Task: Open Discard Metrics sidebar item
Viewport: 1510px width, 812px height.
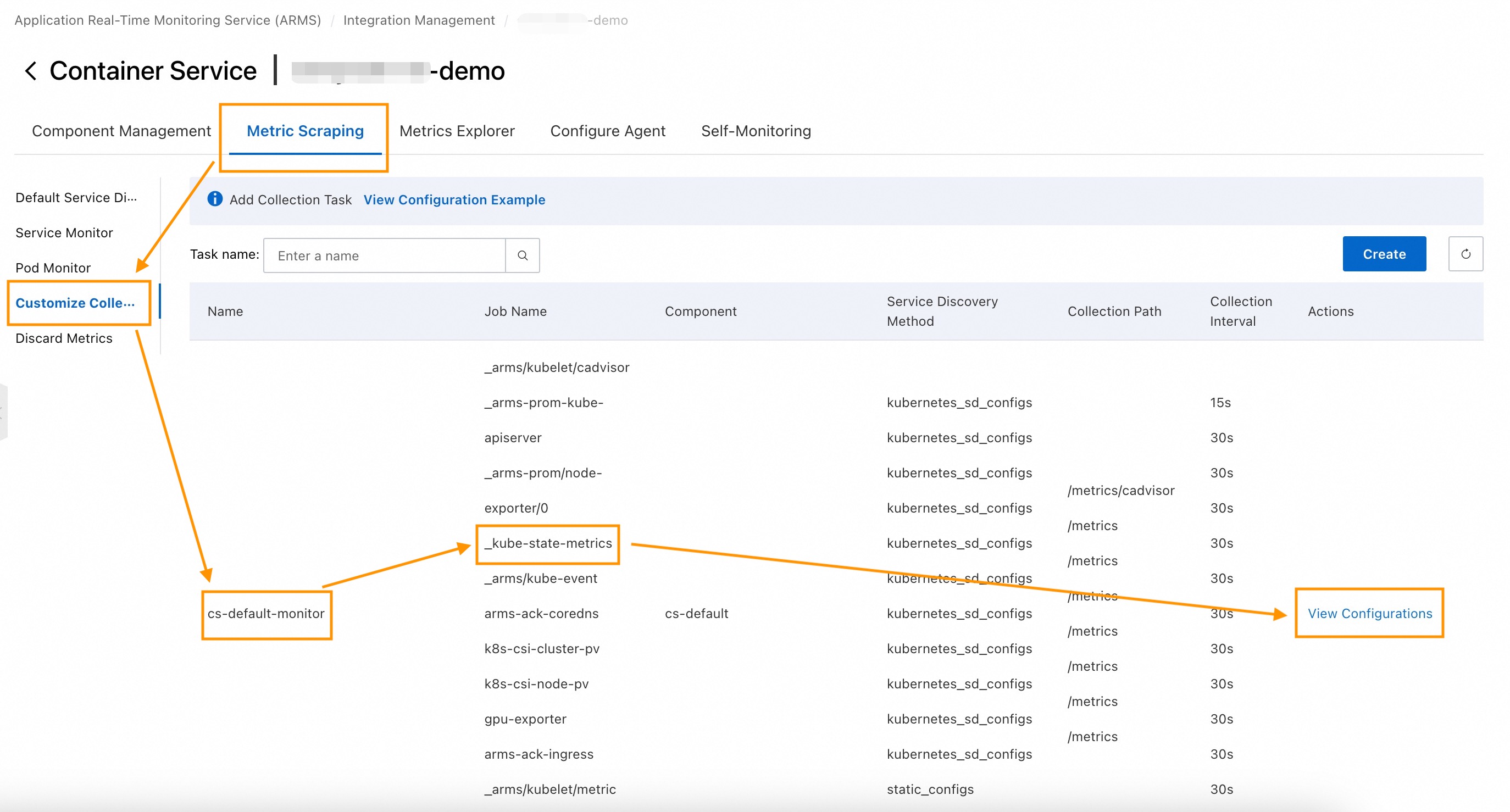Action: click(63, 338)
